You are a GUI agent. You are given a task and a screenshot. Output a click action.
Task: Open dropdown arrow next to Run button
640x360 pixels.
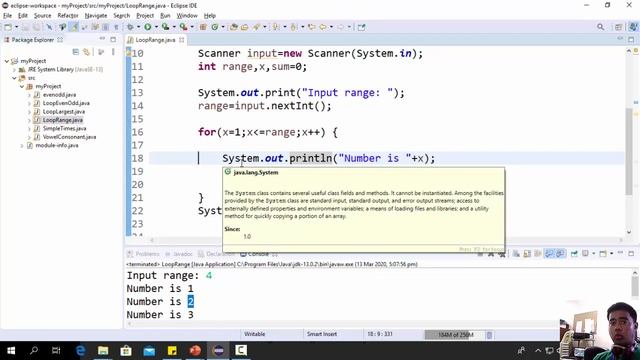pos(156,27)
